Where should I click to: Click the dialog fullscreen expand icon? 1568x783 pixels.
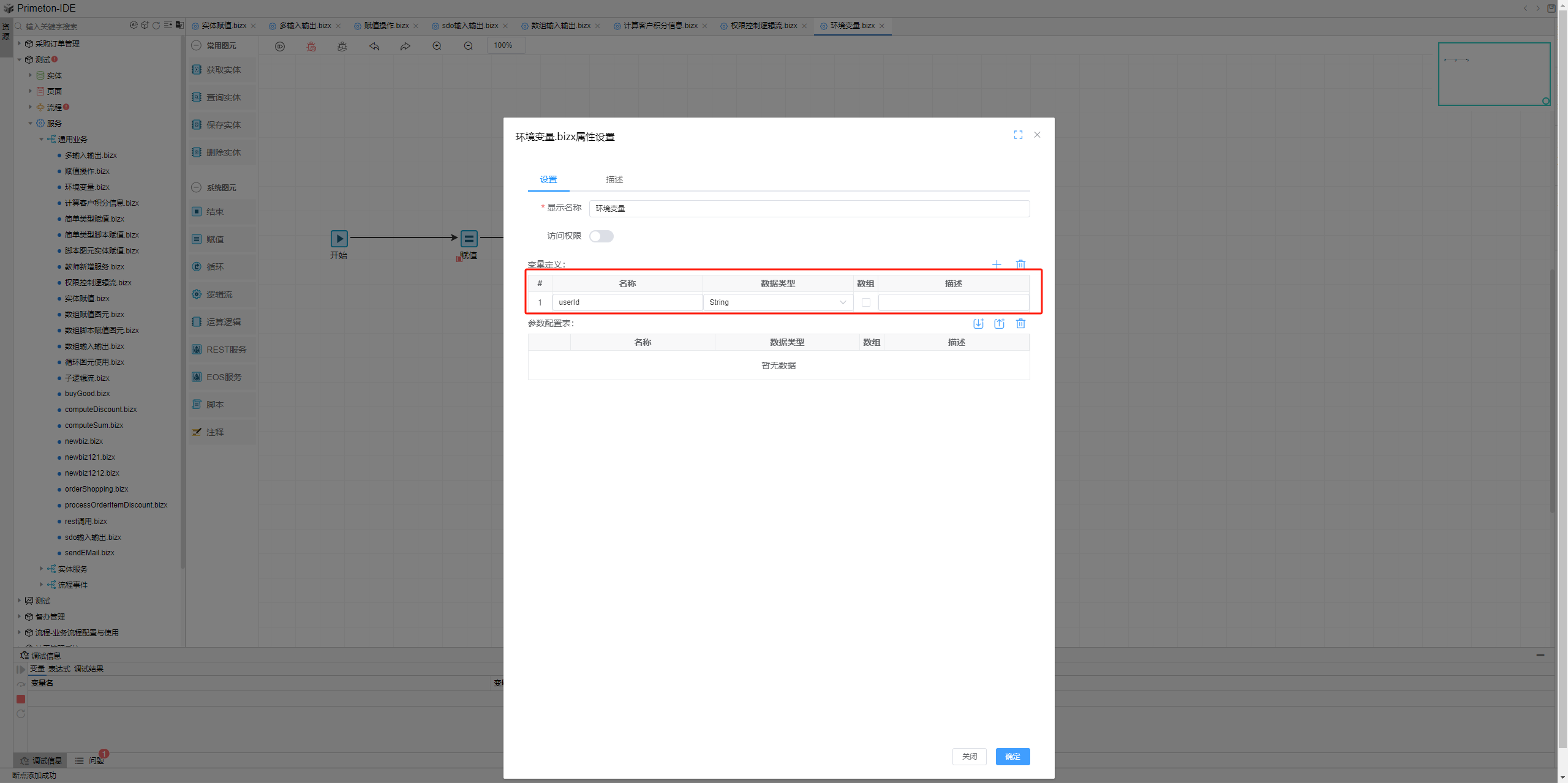coord(1018,135)
